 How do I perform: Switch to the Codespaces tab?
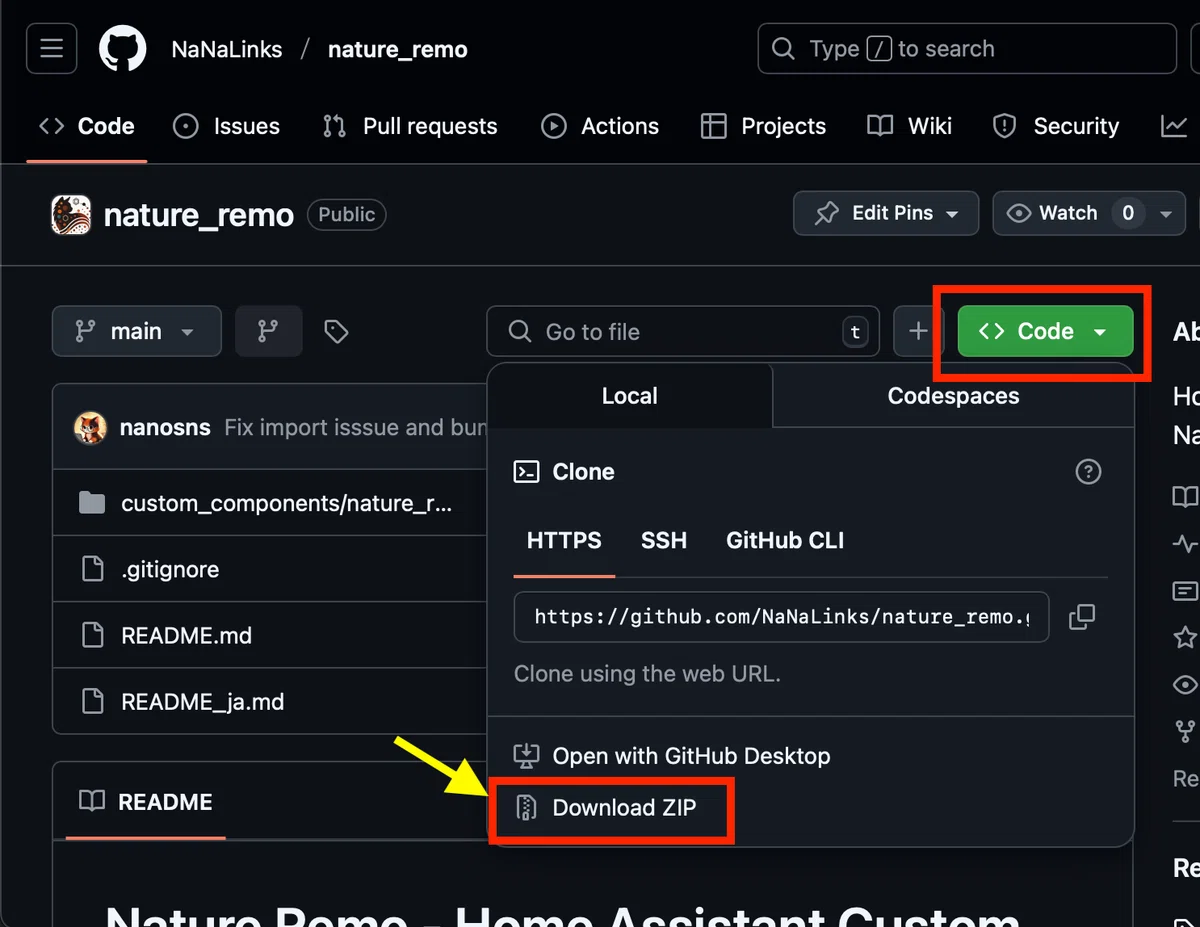tap(953, 396)
